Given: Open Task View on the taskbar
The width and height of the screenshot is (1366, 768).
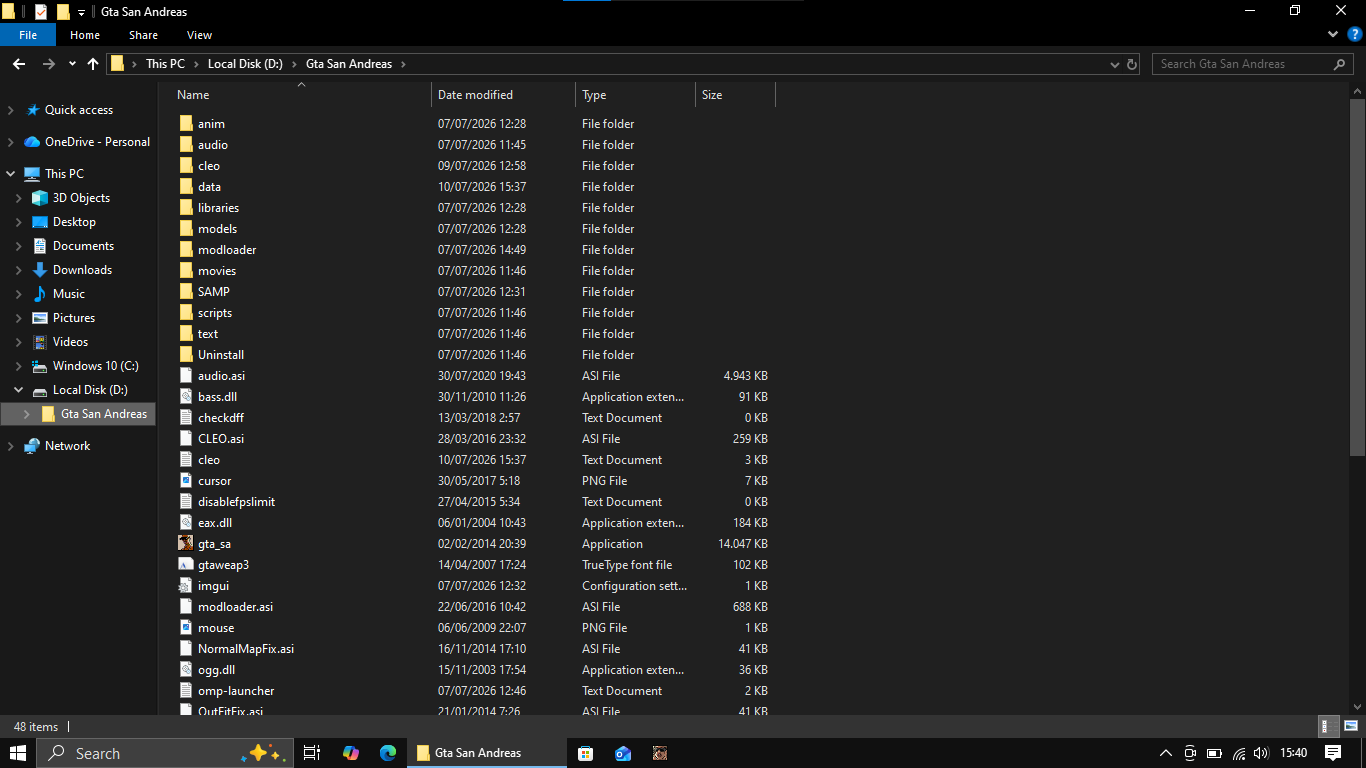Looking at the screenshot, I should (311, 753).
